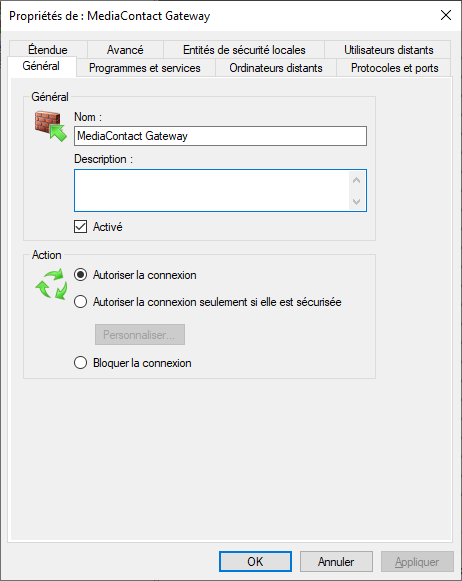Show the Protocoles et ports tab

pyautogui.click(x=395, y=68)
